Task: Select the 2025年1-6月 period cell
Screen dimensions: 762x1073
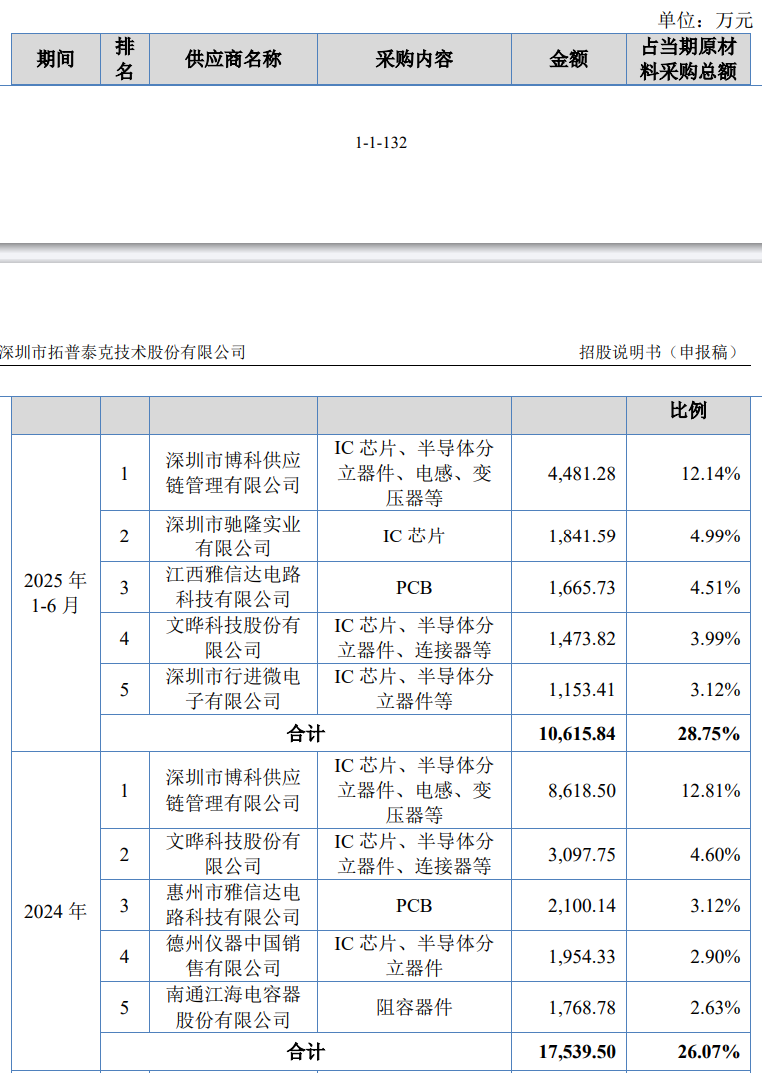Action: click(x=56, y=592)
